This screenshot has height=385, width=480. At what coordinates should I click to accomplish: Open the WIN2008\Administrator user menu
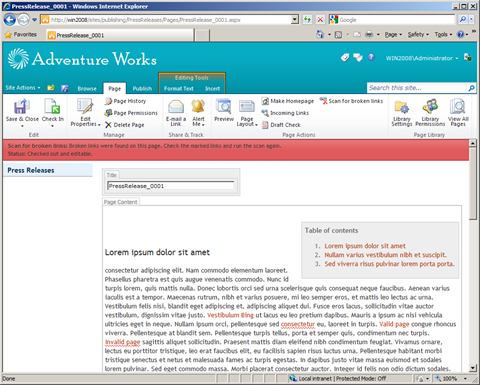click(x=422, y=58)
